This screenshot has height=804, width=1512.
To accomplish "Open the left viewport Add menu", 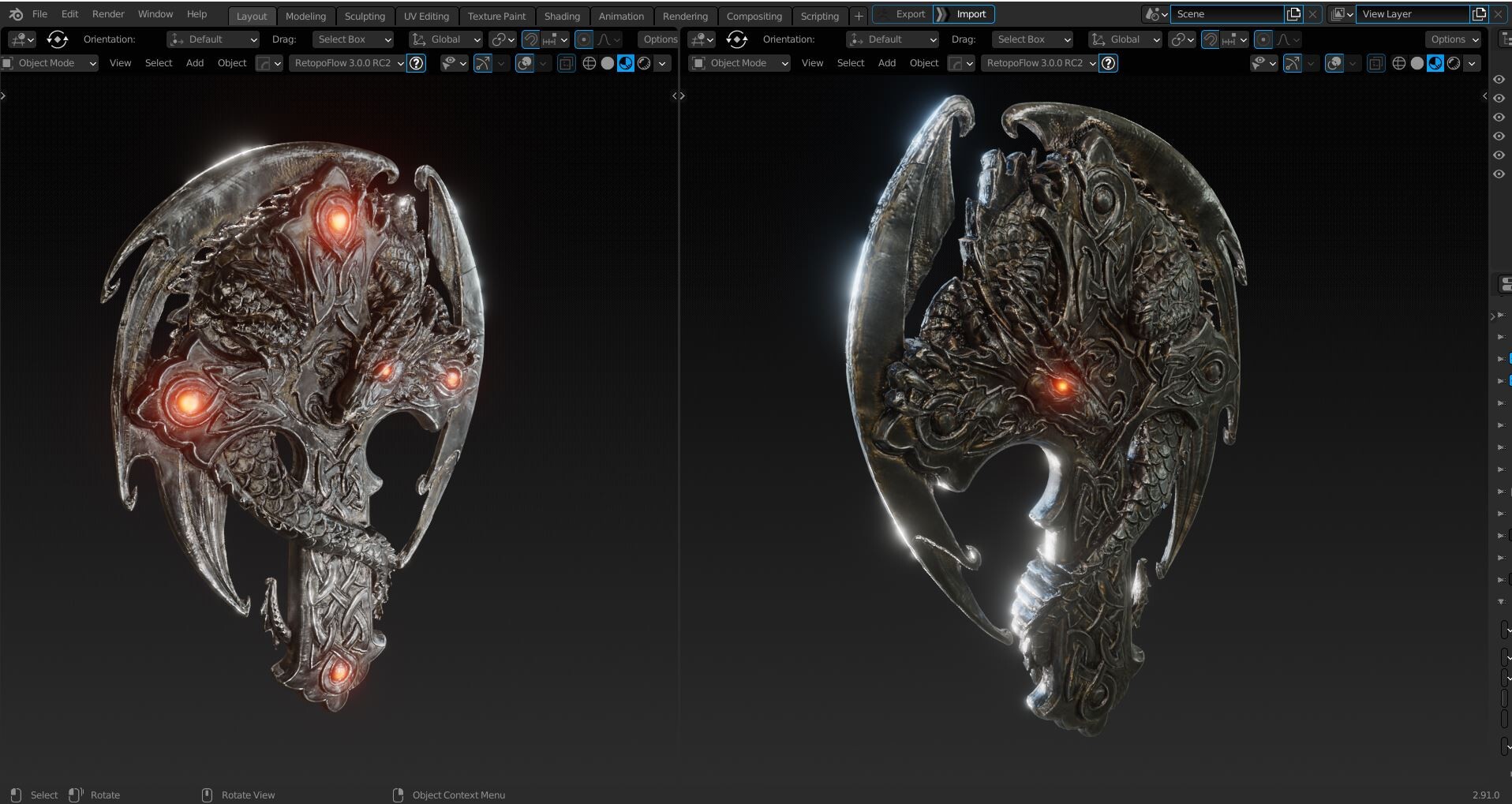I will pyautogui.click(x=195, y=63).
